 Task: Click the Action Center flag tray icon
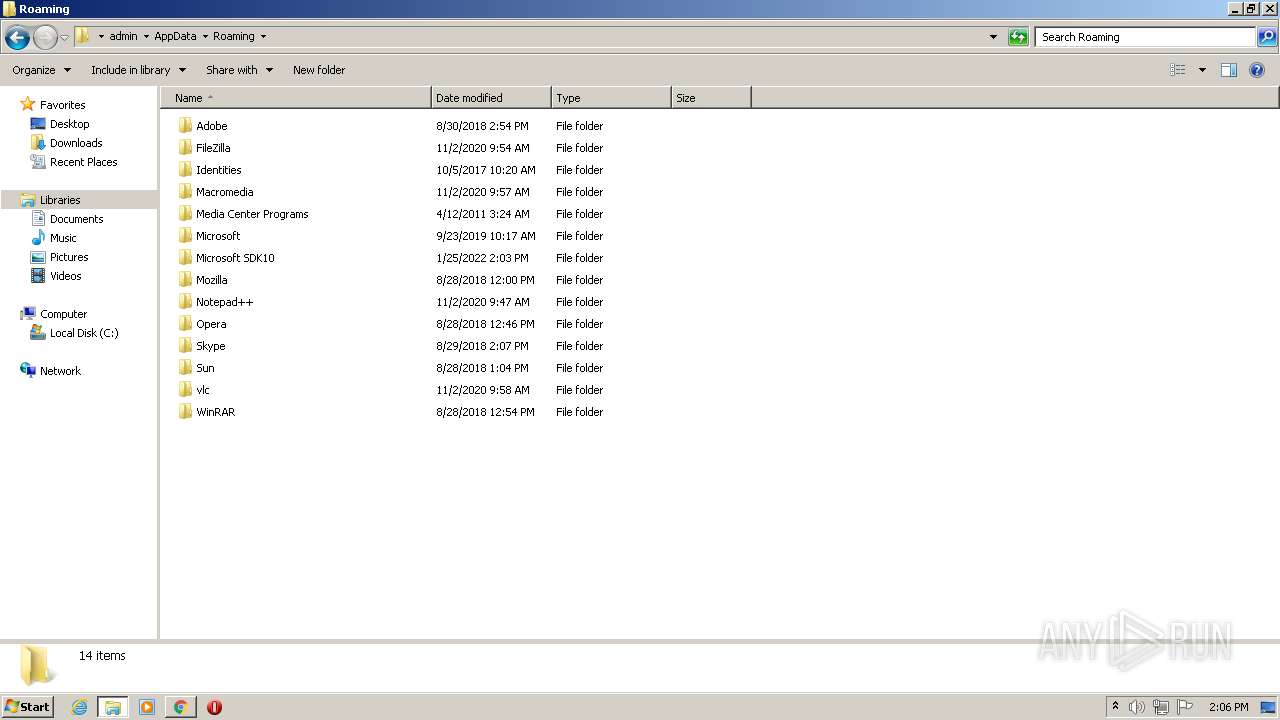point(1185,707)
